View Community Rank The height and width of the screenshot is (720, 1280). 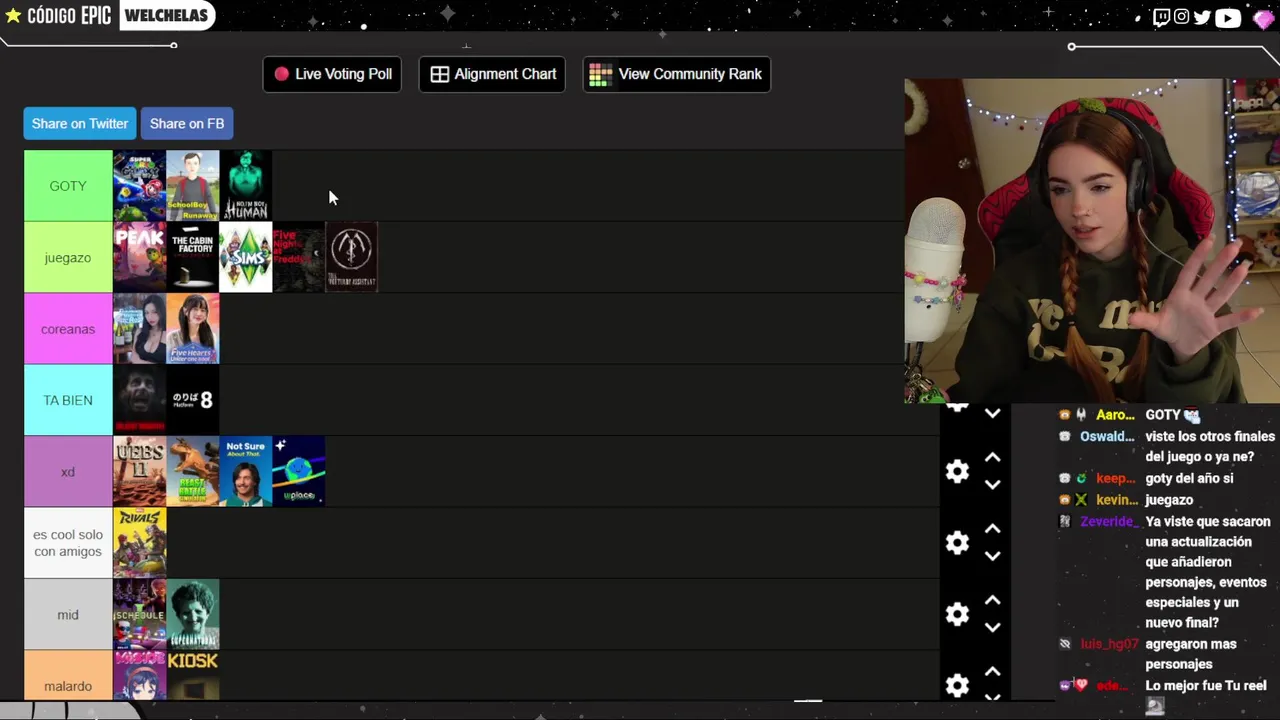pyautogui.click(x=676, y=74)
